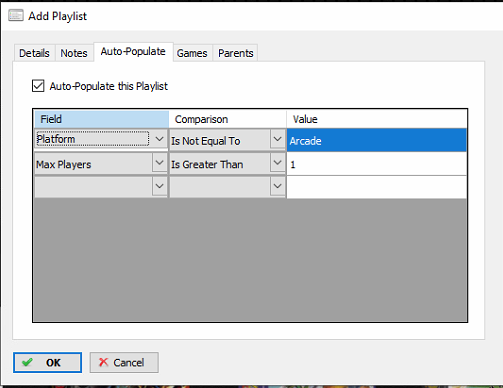This screenshot has height=388, width=503.
Task: Select the Arcade value cell
Action: coord(377,140)
